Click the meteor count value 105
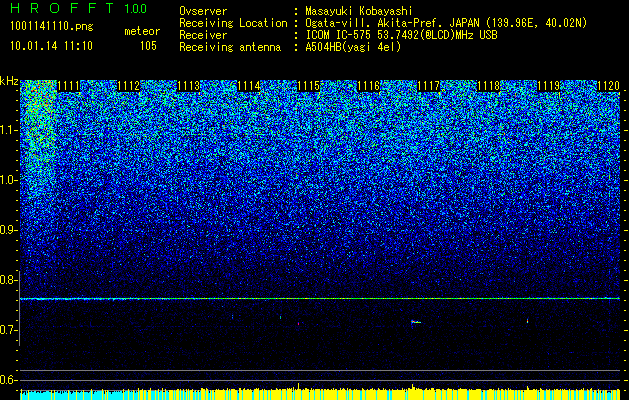 tap(148, 46)
